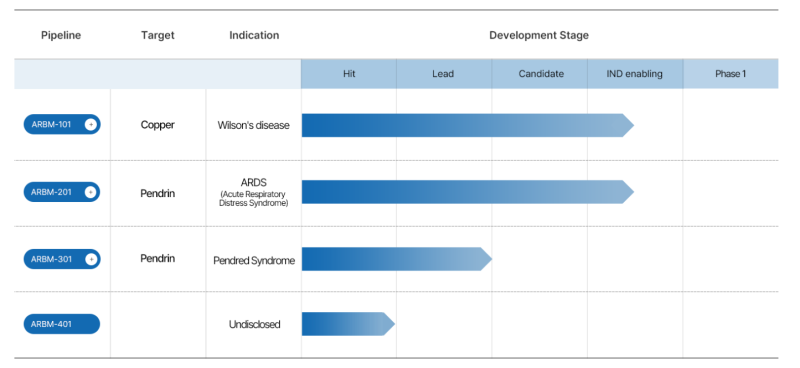The height and width of the screenshot is (368, 800).
Task: Click the ARBM-101 pipeline label
Action: coord(51,125)
